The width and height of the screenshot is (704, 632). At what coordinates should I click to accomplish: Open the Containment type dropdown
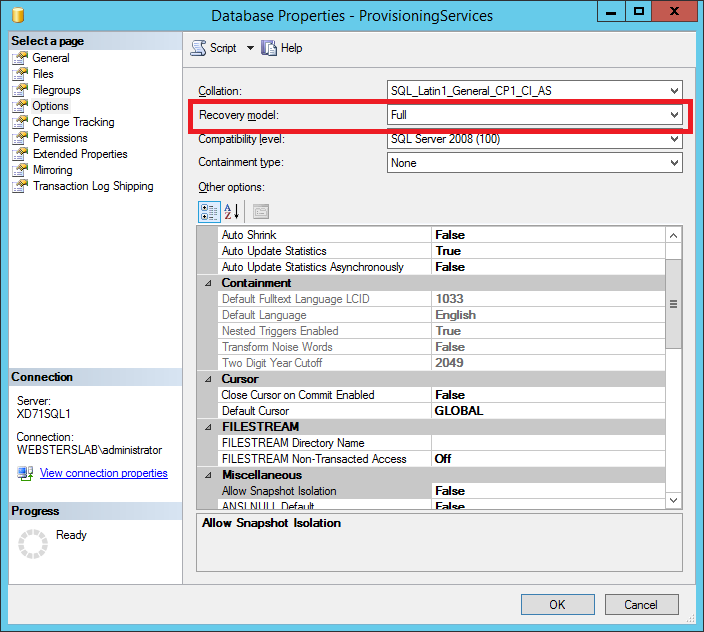coord(674,163)
